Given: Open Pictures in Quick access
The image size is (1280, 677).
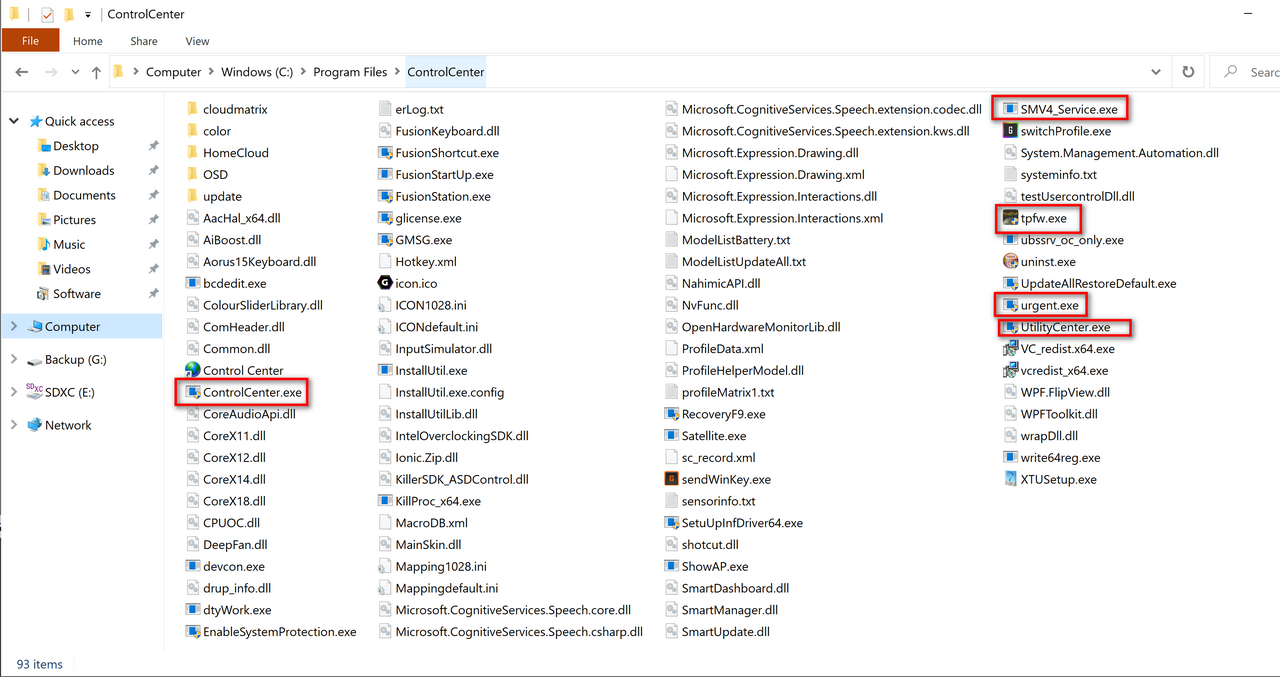Looking at the screenshot, I should 74,220.
